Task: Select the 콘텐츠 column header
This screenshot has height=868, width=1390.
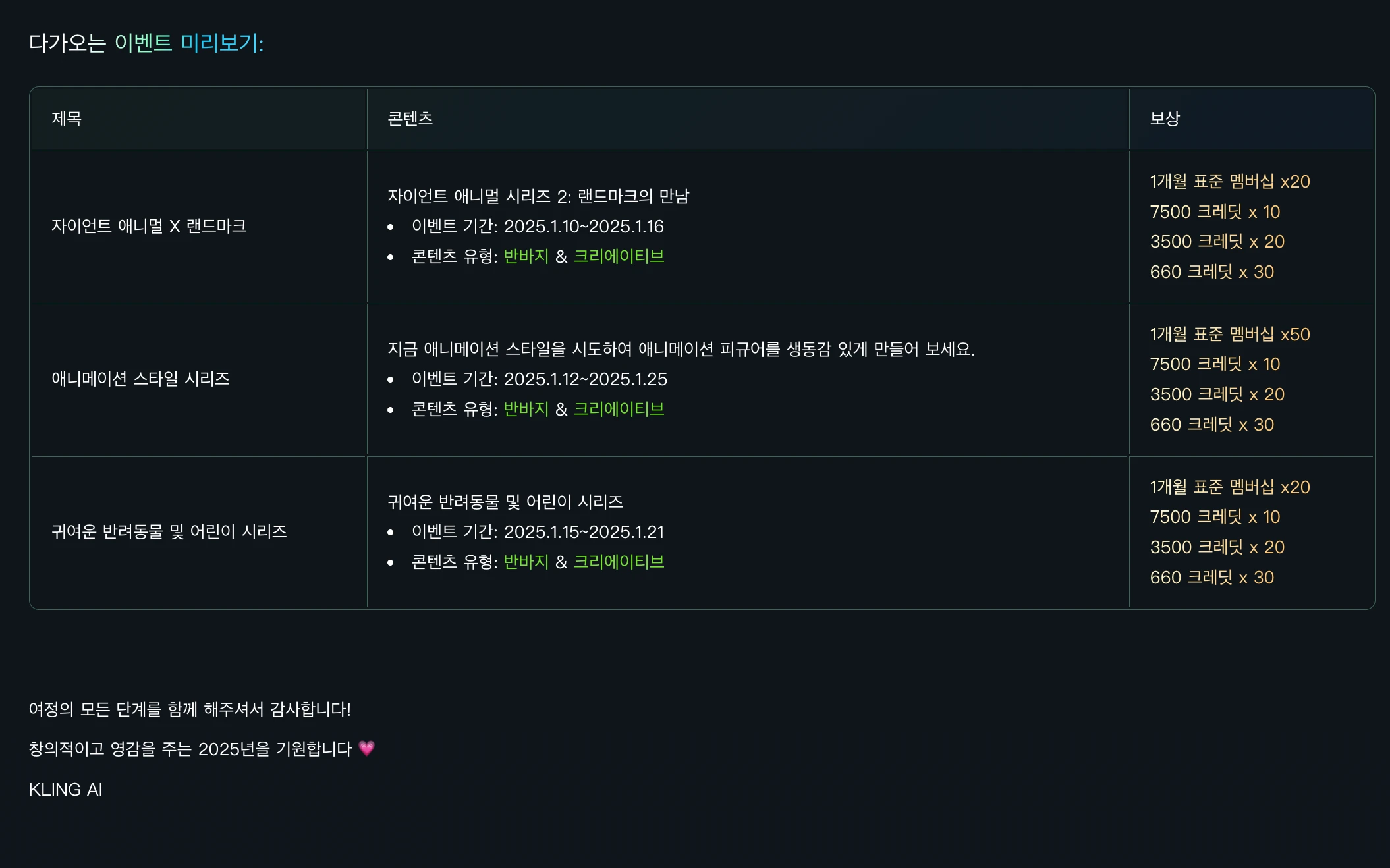Action: pyautogui.click(x=410, y=119)
